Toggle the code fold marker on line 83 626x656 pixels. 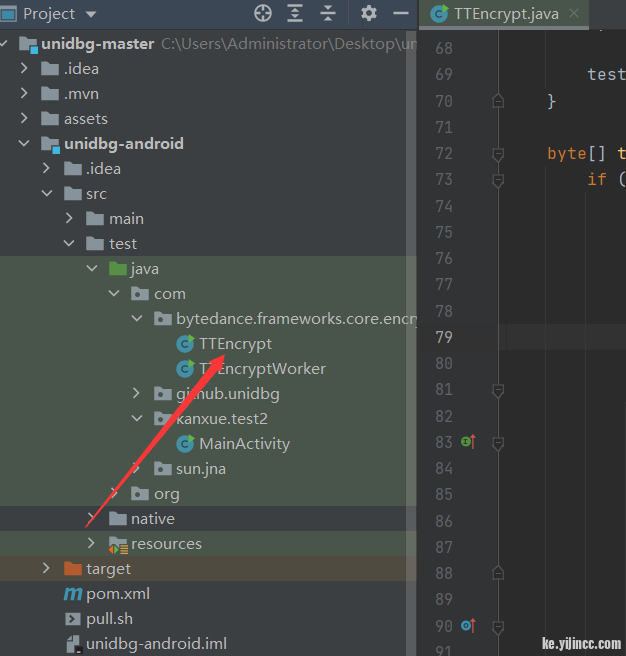click(498, 443)
